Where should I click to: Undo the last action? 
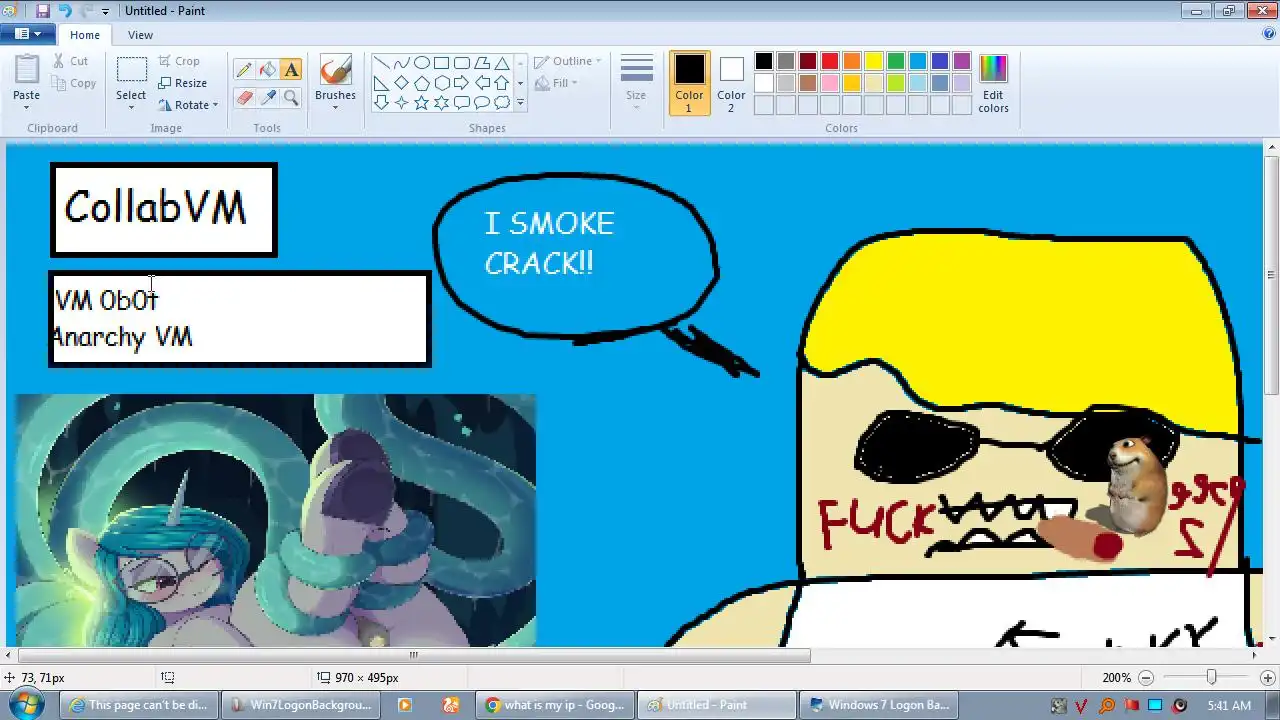65,11
